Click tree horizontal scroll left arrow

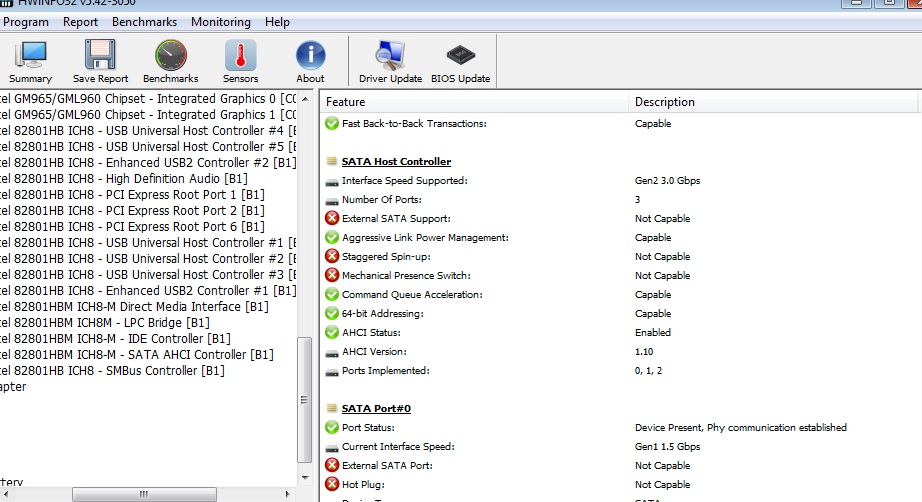(6, 494)
